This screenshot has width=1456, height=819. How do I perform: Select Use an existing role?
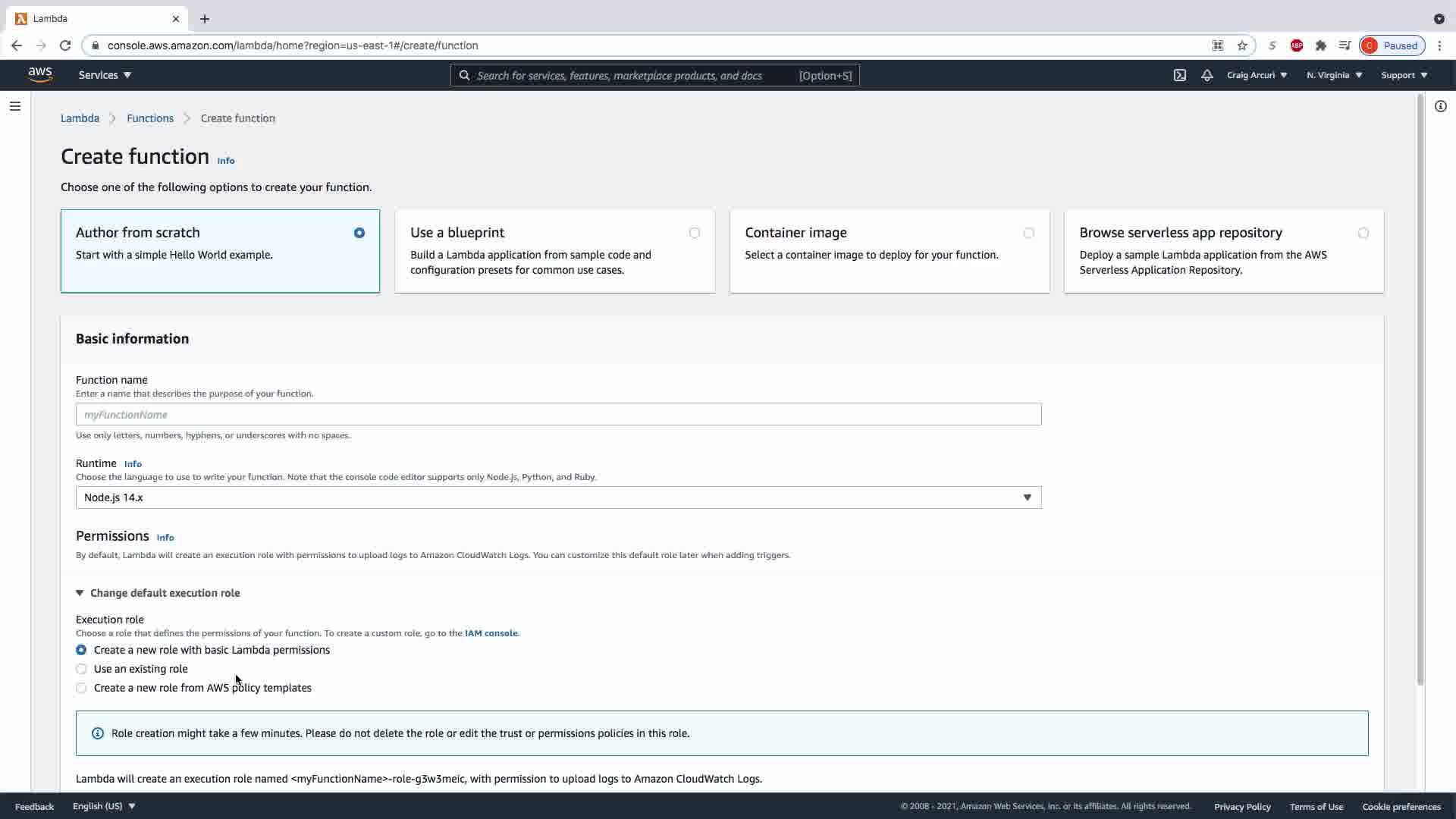point(81,669)
